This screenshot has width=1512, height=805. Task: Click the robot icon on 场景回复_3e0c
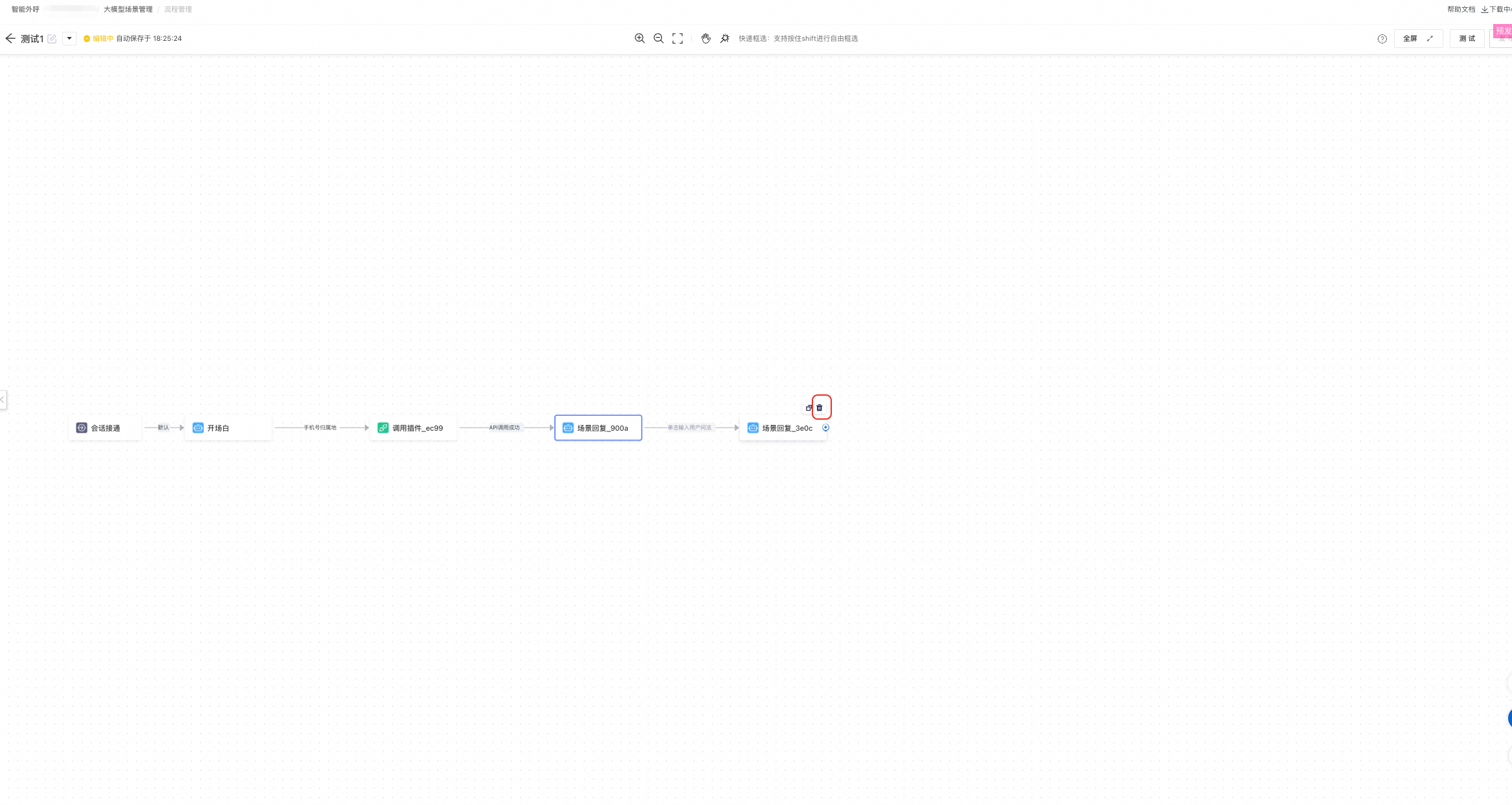(753, 428)
